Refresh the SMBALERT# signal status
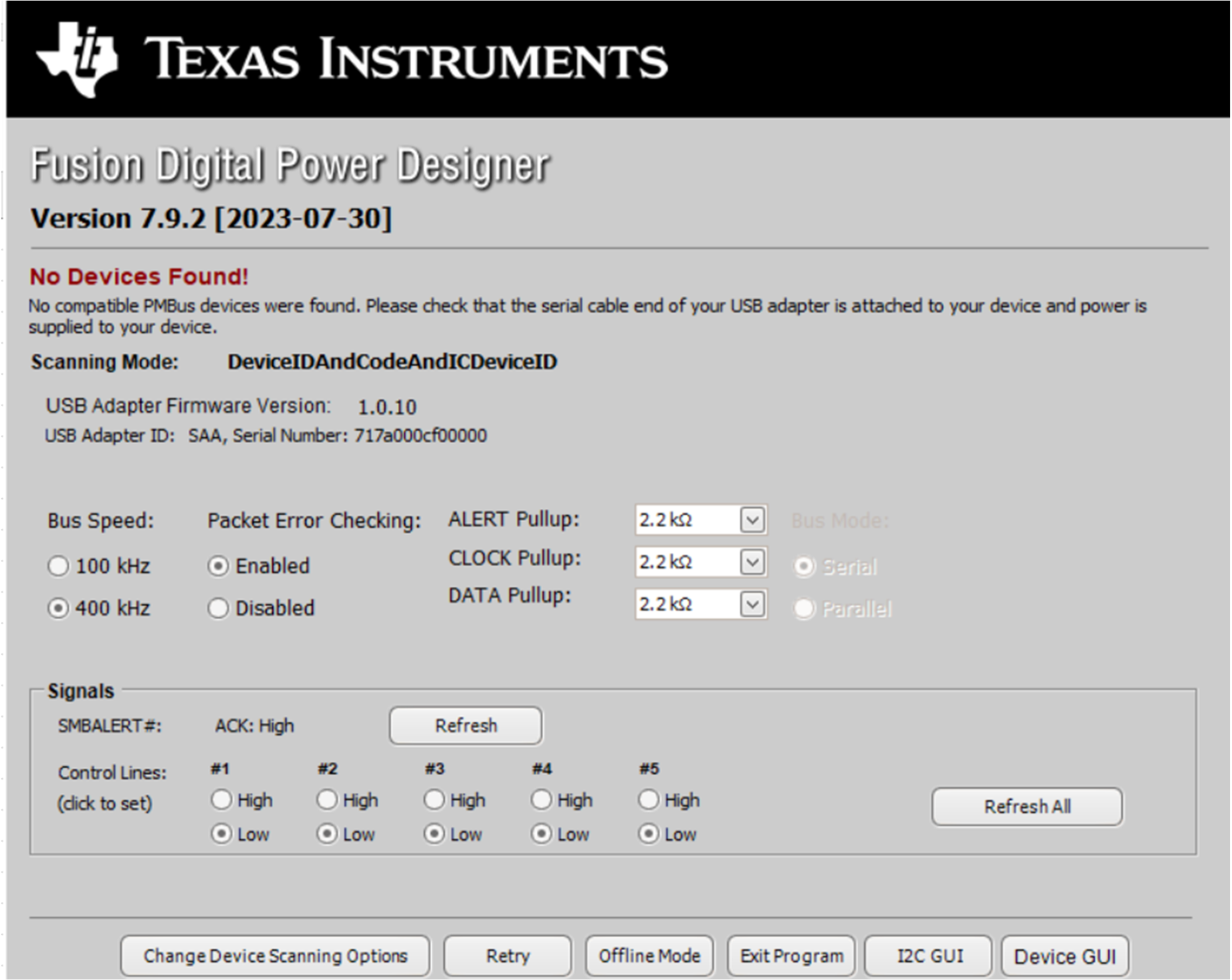Viewport: 1232px width, 980px height. 465,725
